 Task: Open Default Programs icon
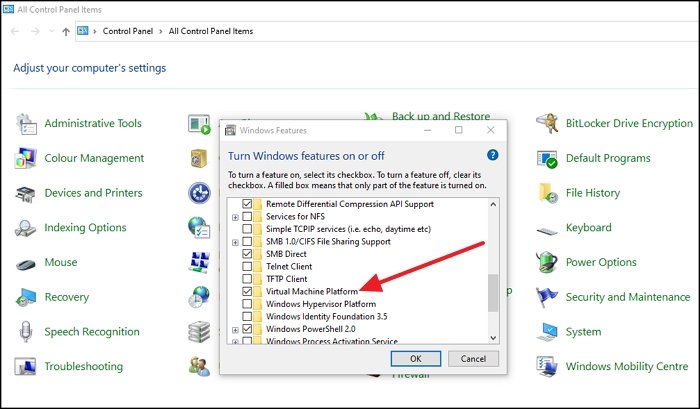(x=547, y=159)
